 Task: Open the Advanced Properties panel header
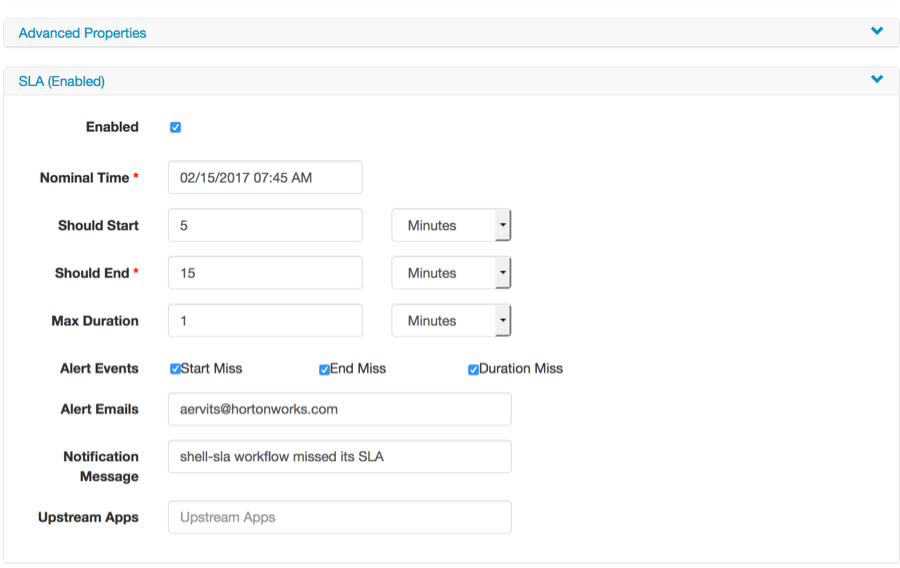point(83,33)
